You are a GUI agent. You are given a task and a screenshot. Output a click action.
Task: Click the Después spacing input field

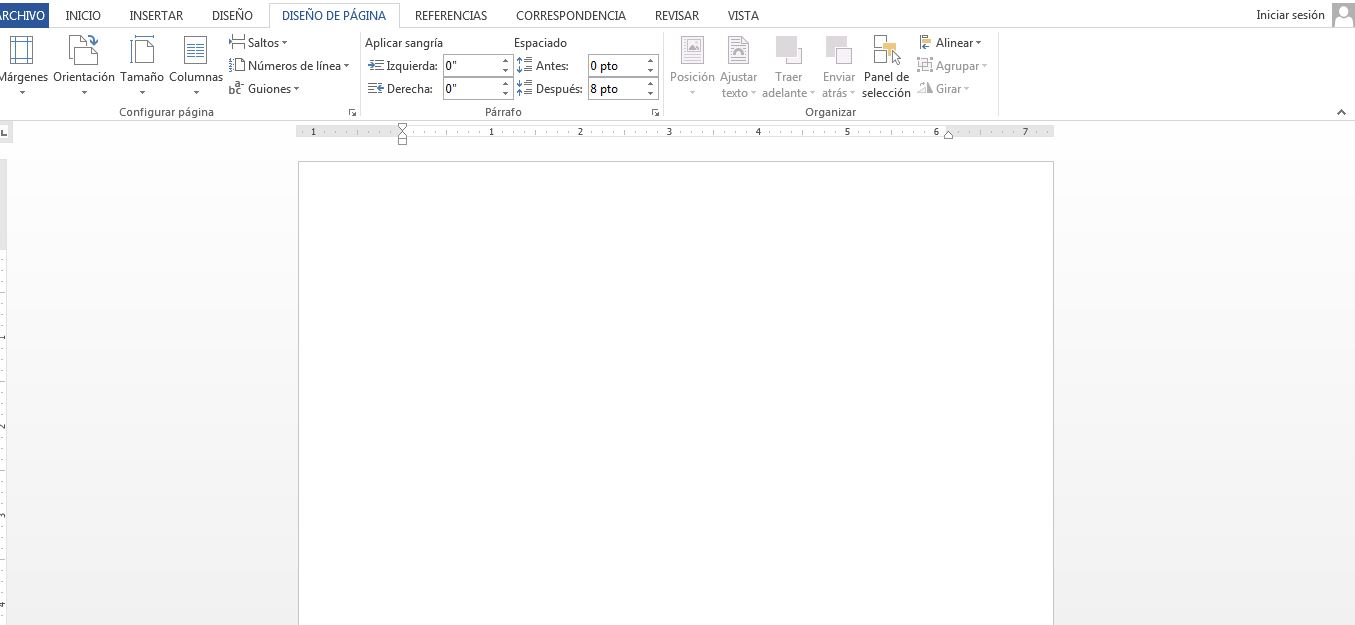click(616, 89)
